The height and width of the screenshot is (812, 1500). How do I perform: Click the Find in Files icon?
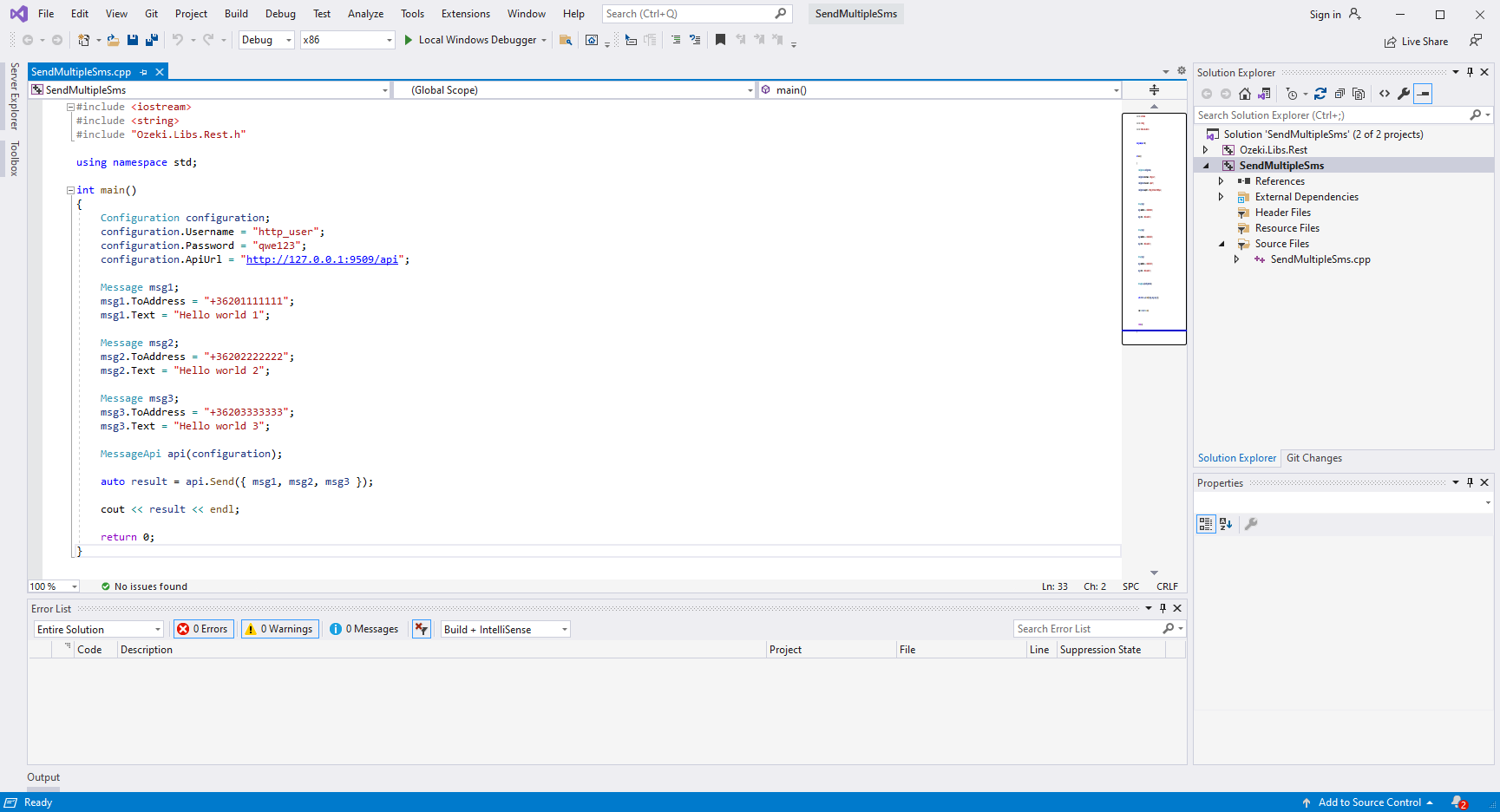[566, 40]
